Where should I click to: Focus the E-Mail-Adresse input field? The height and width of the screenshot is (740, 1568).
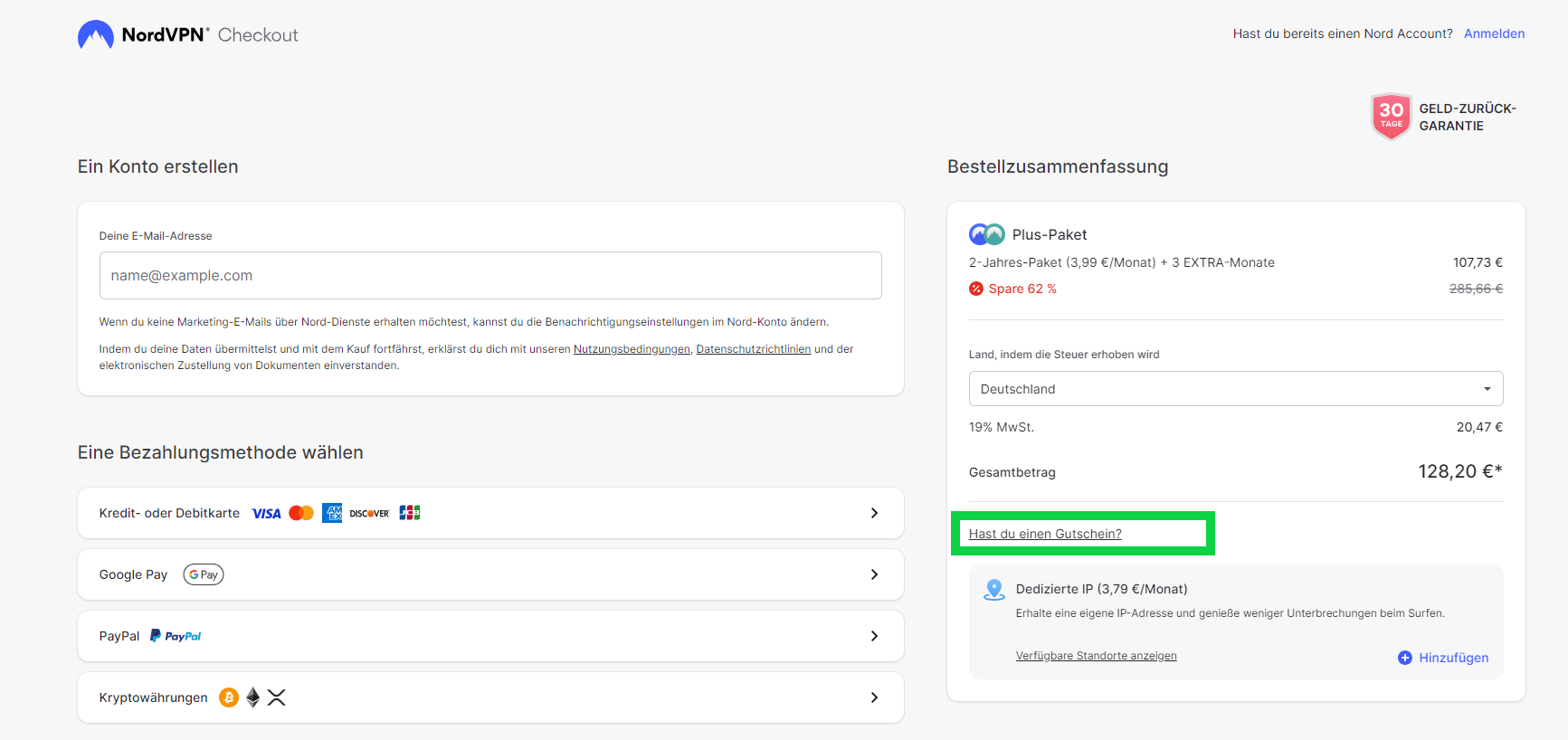[490, 275]
